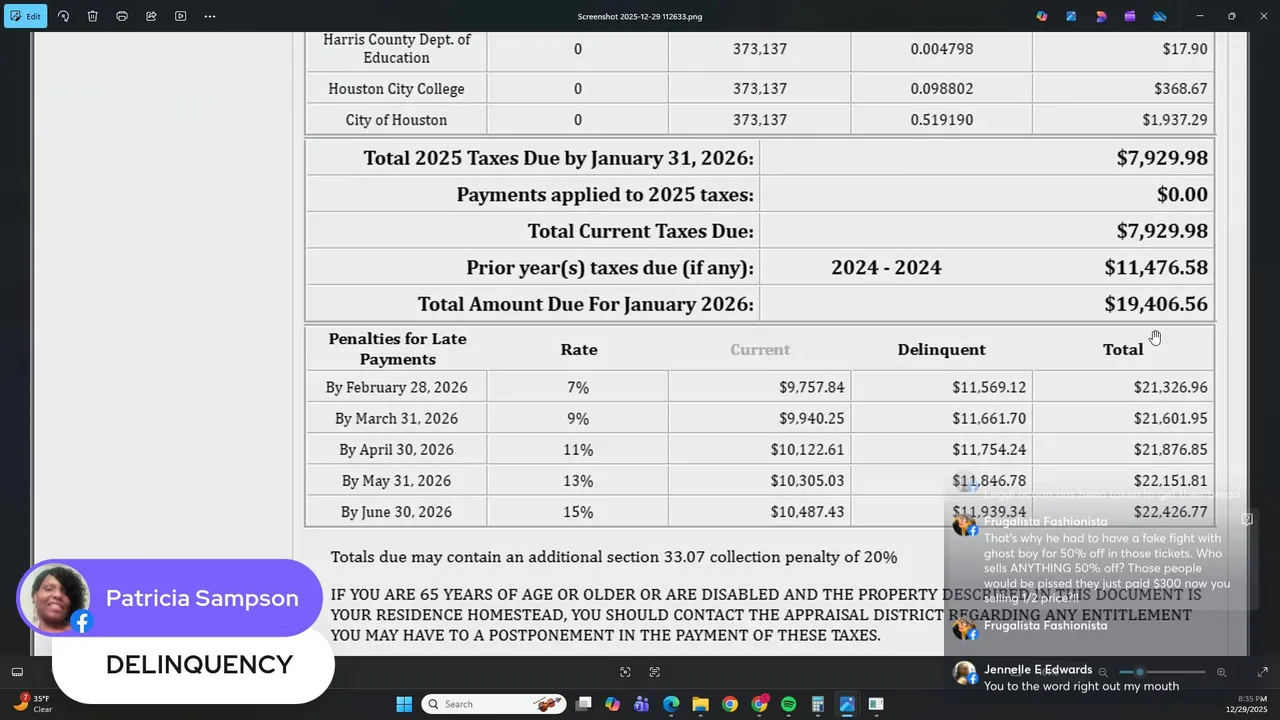Click the taskbar Search box
The height and width of the screenshot is (720, 1280).
tap(494, 704)
